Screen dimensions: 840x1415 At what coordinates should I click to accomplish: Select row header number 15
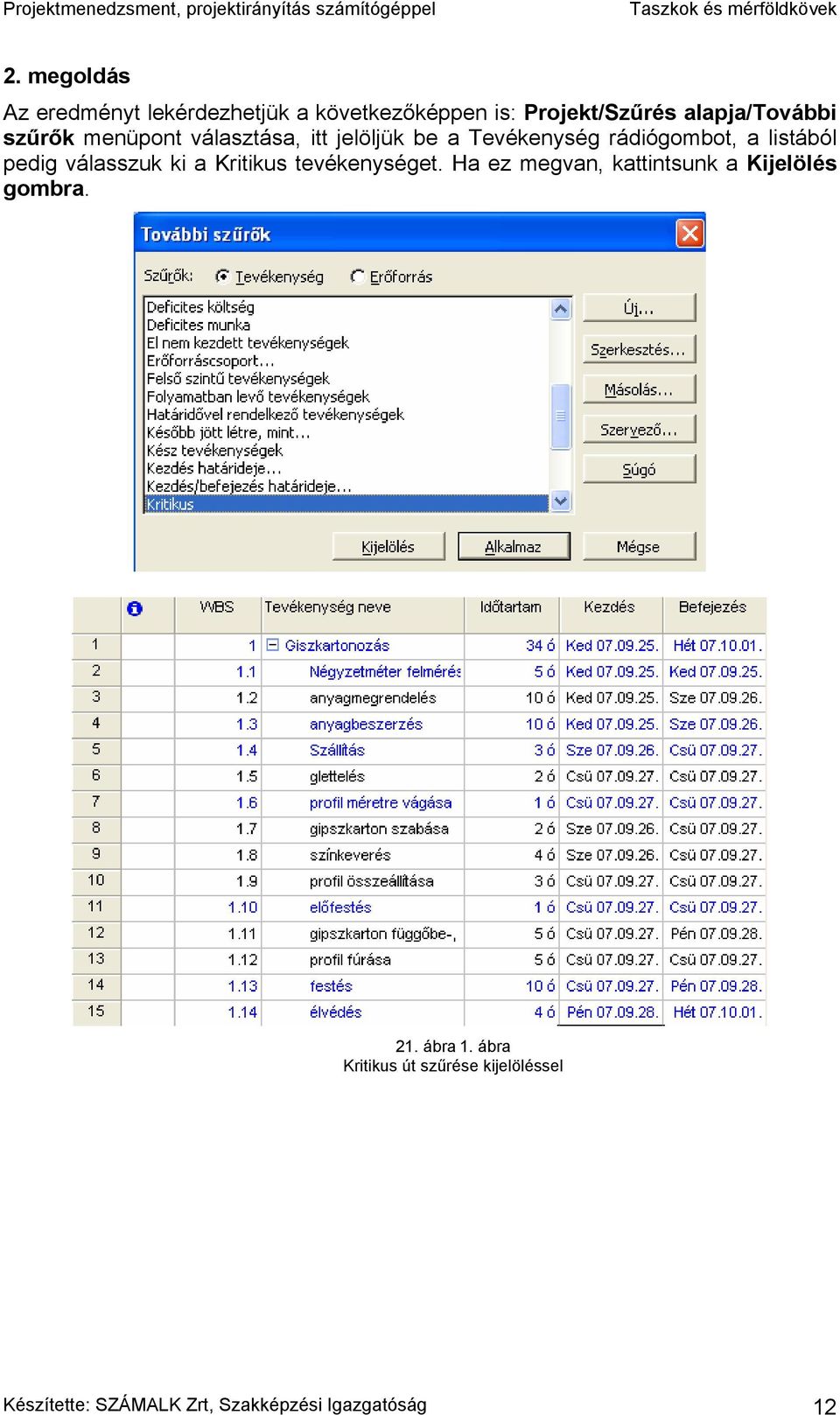pos(96,1012)
